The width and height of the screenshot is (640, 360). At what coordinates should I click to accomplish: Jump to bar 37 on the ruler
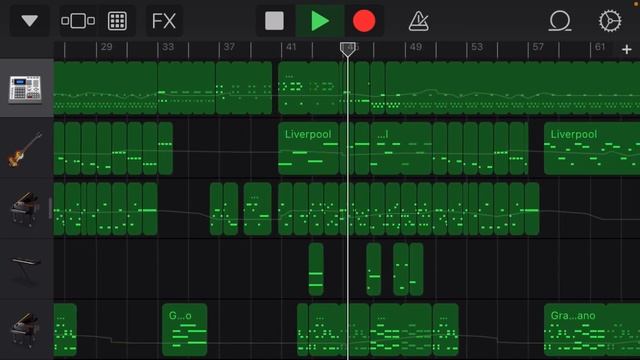229,47
